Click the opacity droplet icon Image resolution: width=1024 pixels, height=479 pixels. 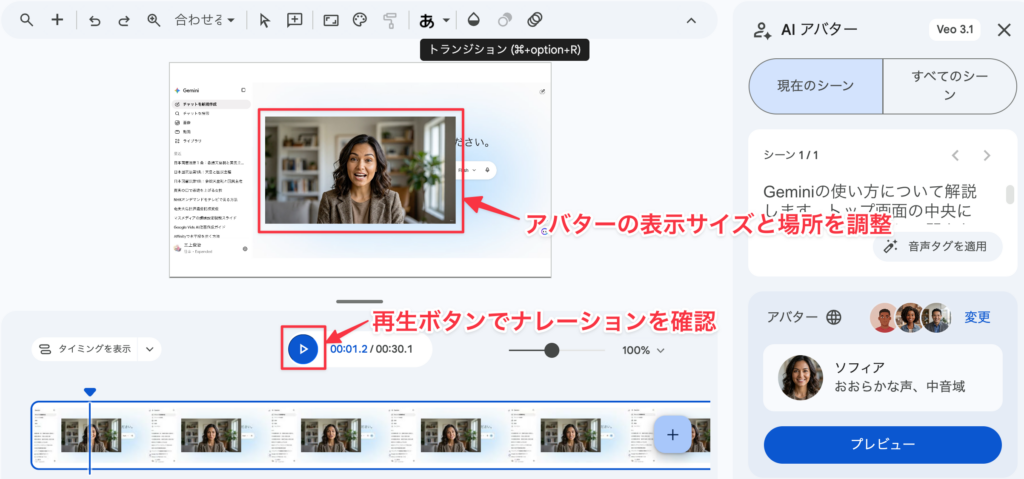point(474,20)
